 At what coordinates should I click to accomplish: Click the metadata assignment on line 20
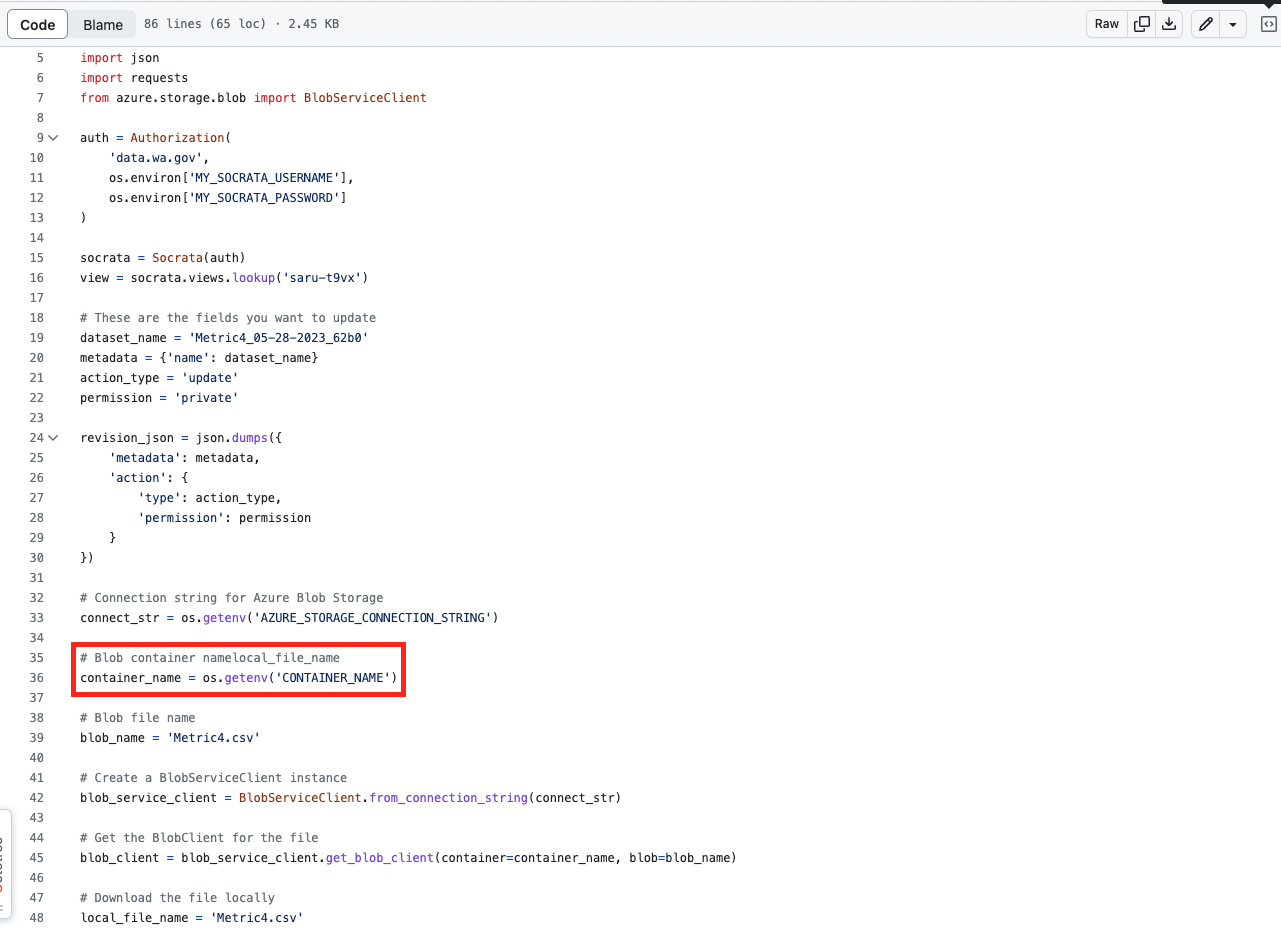coord(199,358)
